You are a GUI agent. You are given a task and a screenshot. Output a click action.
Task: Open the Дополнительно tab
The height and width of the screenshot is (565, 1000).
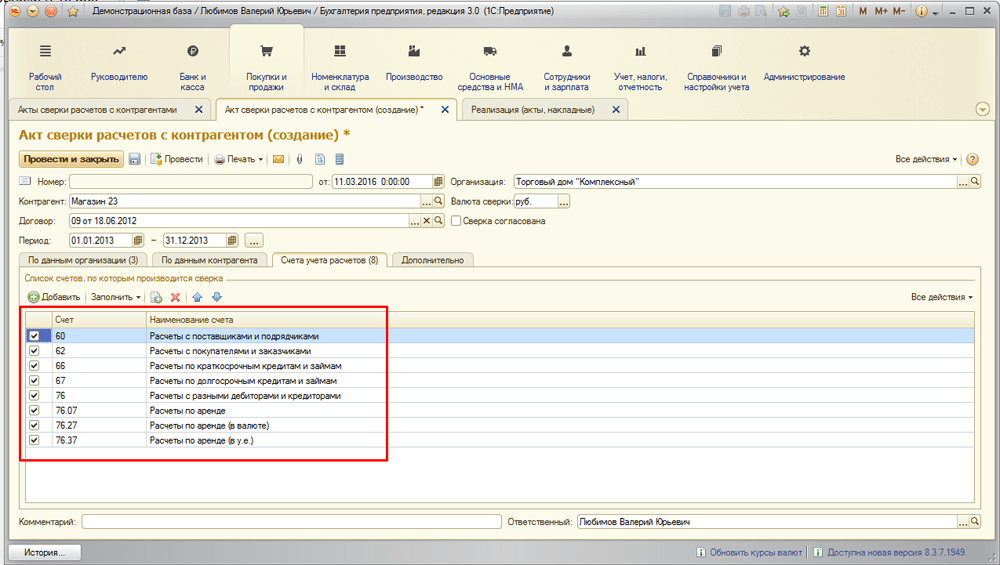tap(432, 260)
